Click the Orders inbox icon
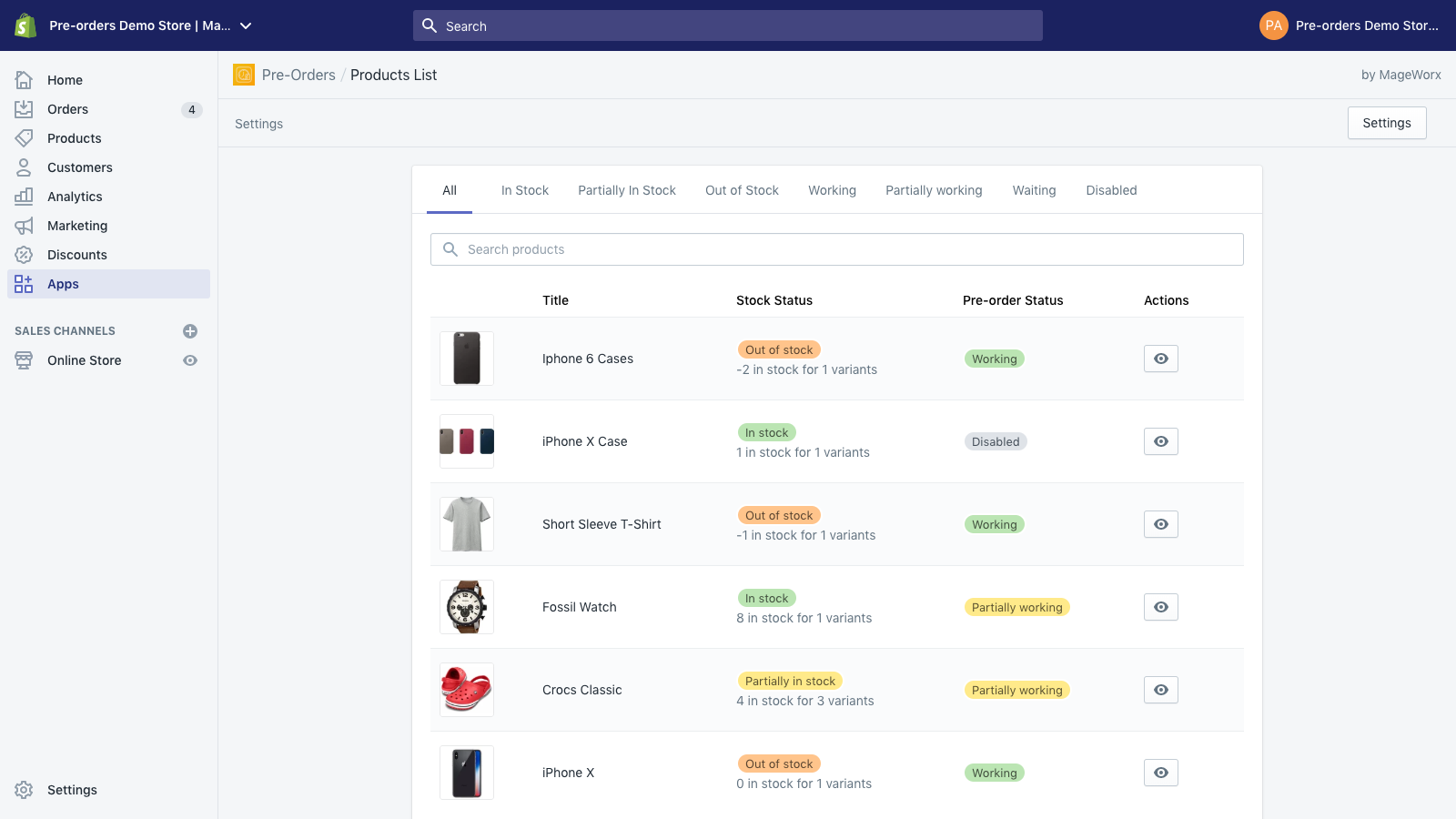This screenshot has width=1456, height=819. point(24,109)
